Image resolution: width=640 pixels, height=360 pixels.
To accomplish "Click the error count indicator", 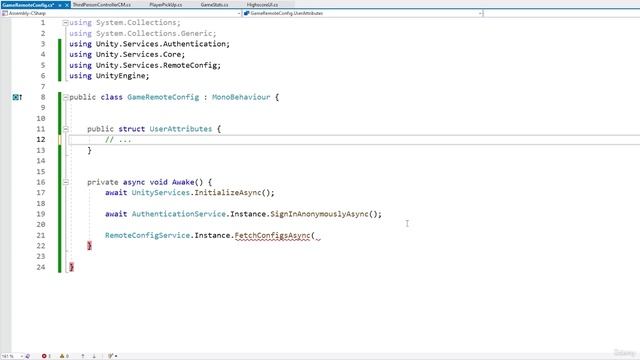I will tap(46, 356).
